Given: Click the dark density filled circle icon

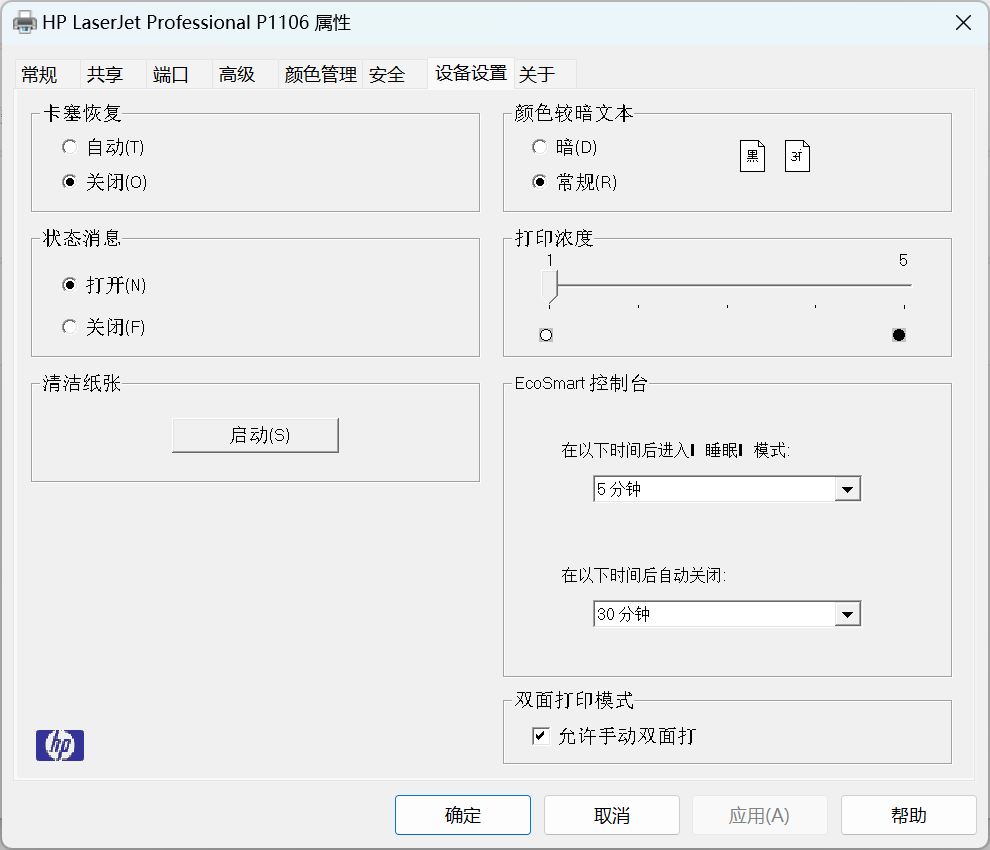Looking at the screenshot, I should tap(899, 335).
